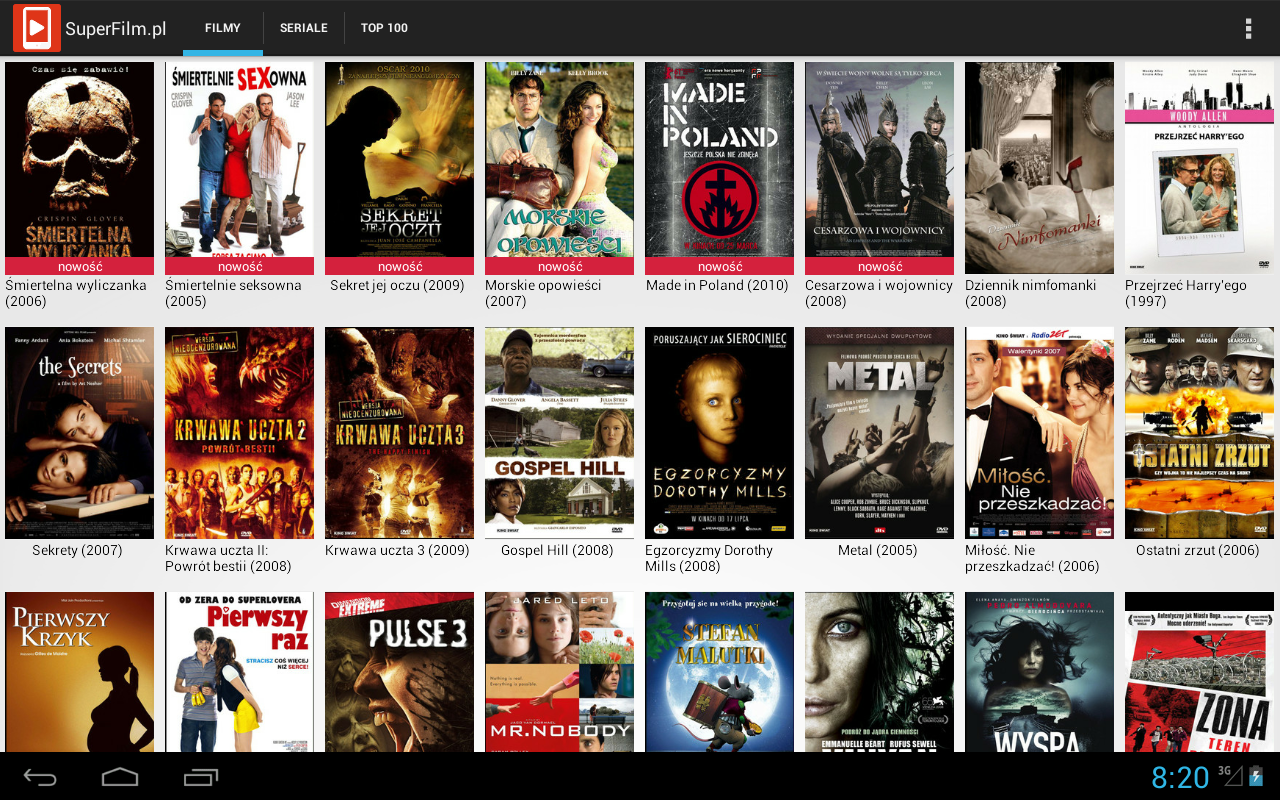
Task: Select title "Przejrzeć Harry'ego (1997)"
Action: coord(1186,293)
